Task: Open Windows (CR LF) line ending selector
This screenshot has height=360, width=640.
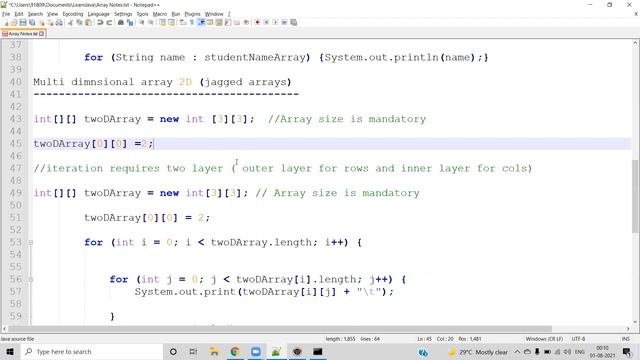Action: point(544,339)
